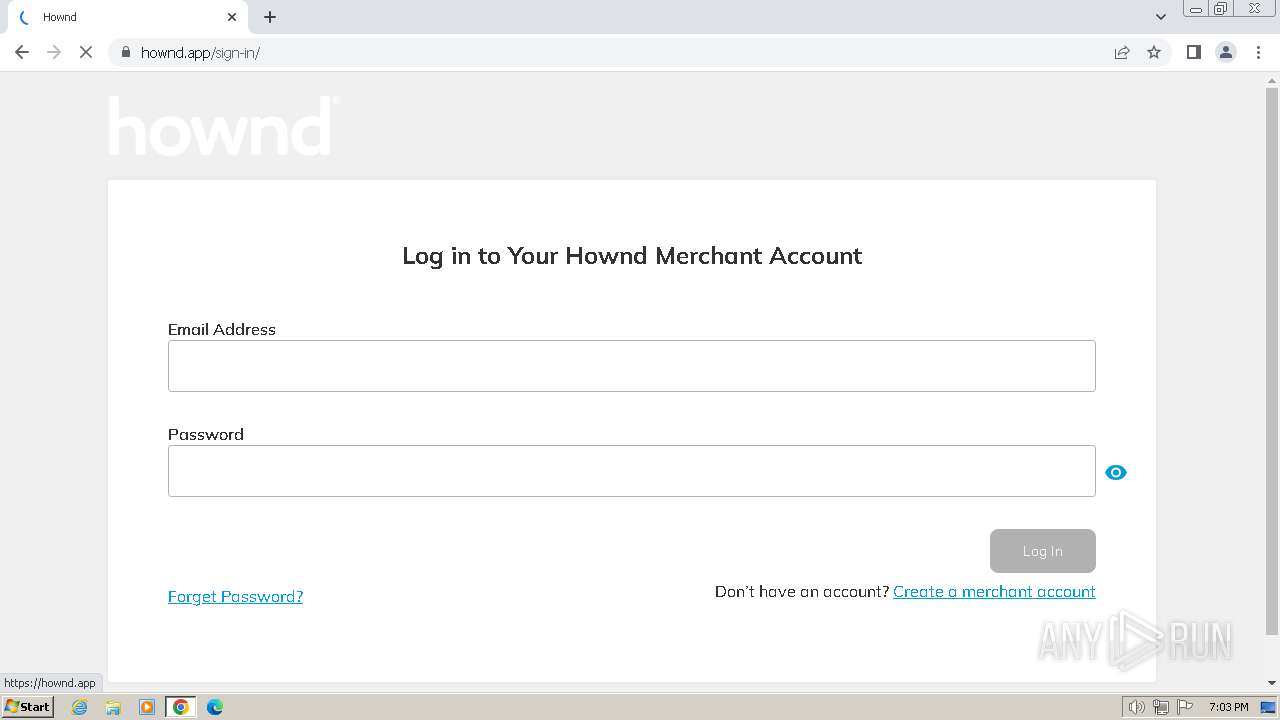Open a new browser tab
Viewport: 1280px width, 720px height.
point(270,17)
